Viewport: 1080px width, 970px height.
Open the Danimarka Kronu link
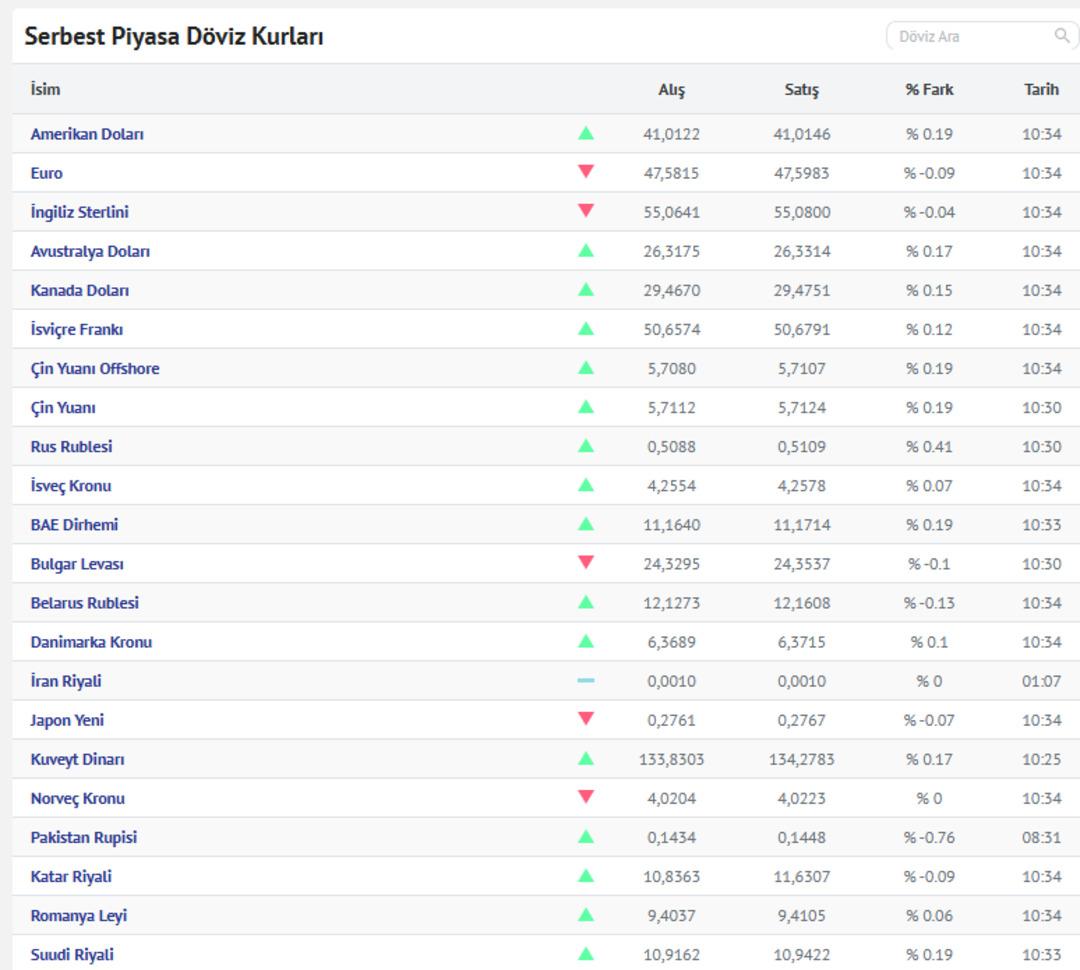(92, 642)
